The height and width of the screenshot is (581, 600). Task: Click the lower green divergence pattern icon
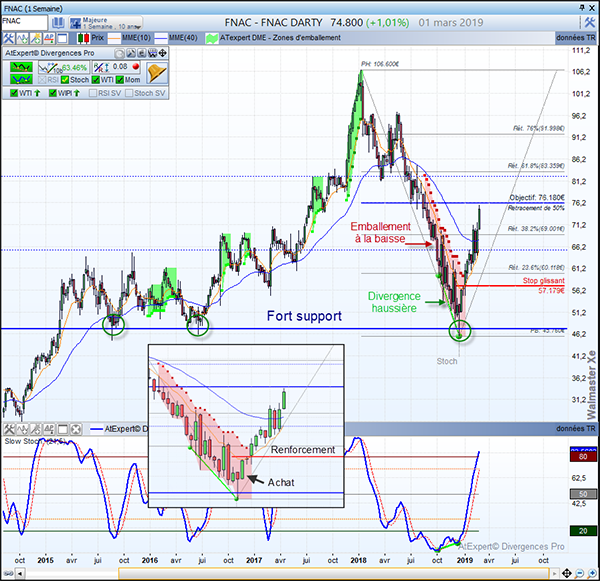pyautogui.click(x=21, y=79)
